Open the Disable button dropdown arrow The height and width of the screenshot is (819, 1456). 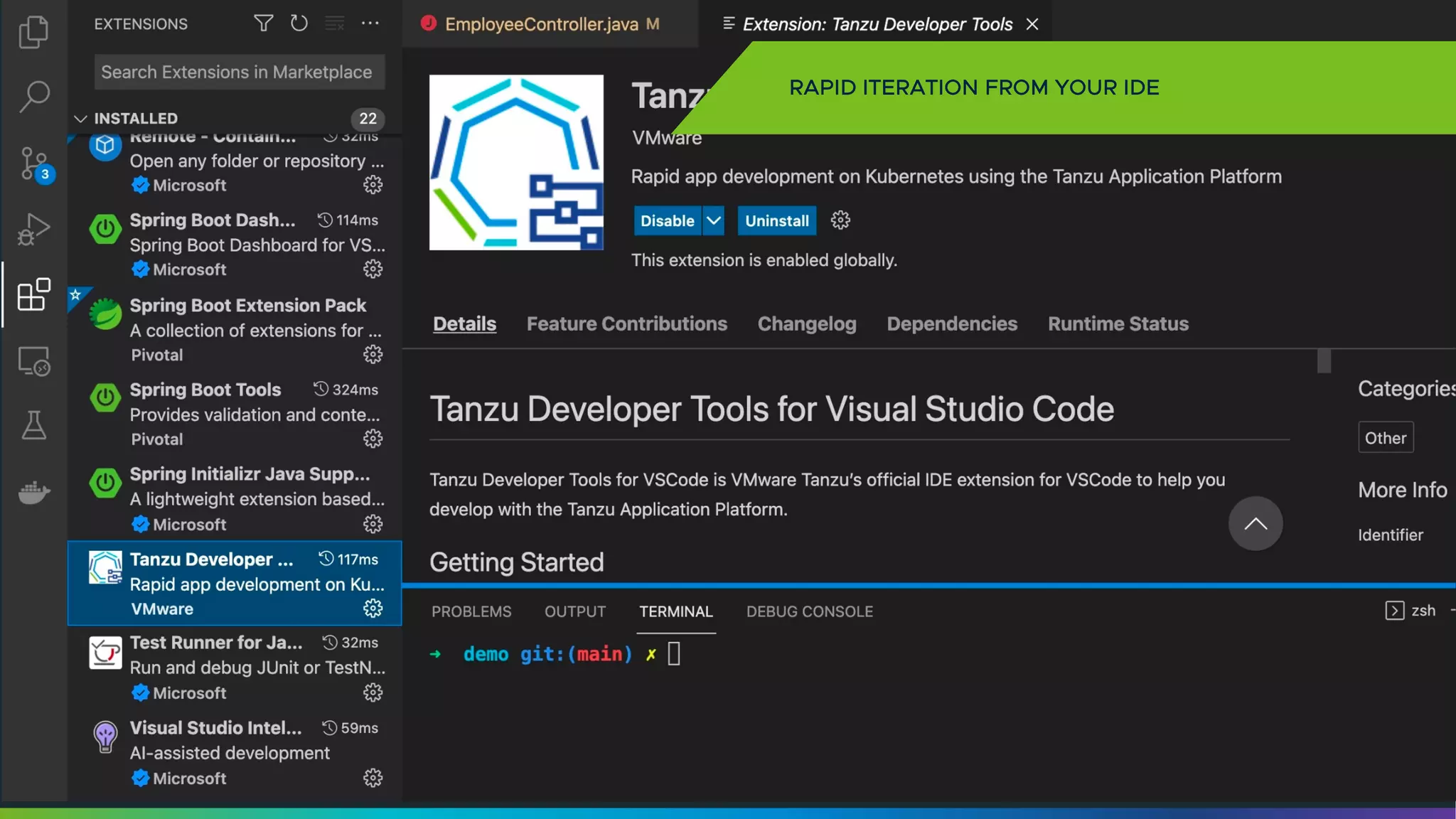coord(713,220)
